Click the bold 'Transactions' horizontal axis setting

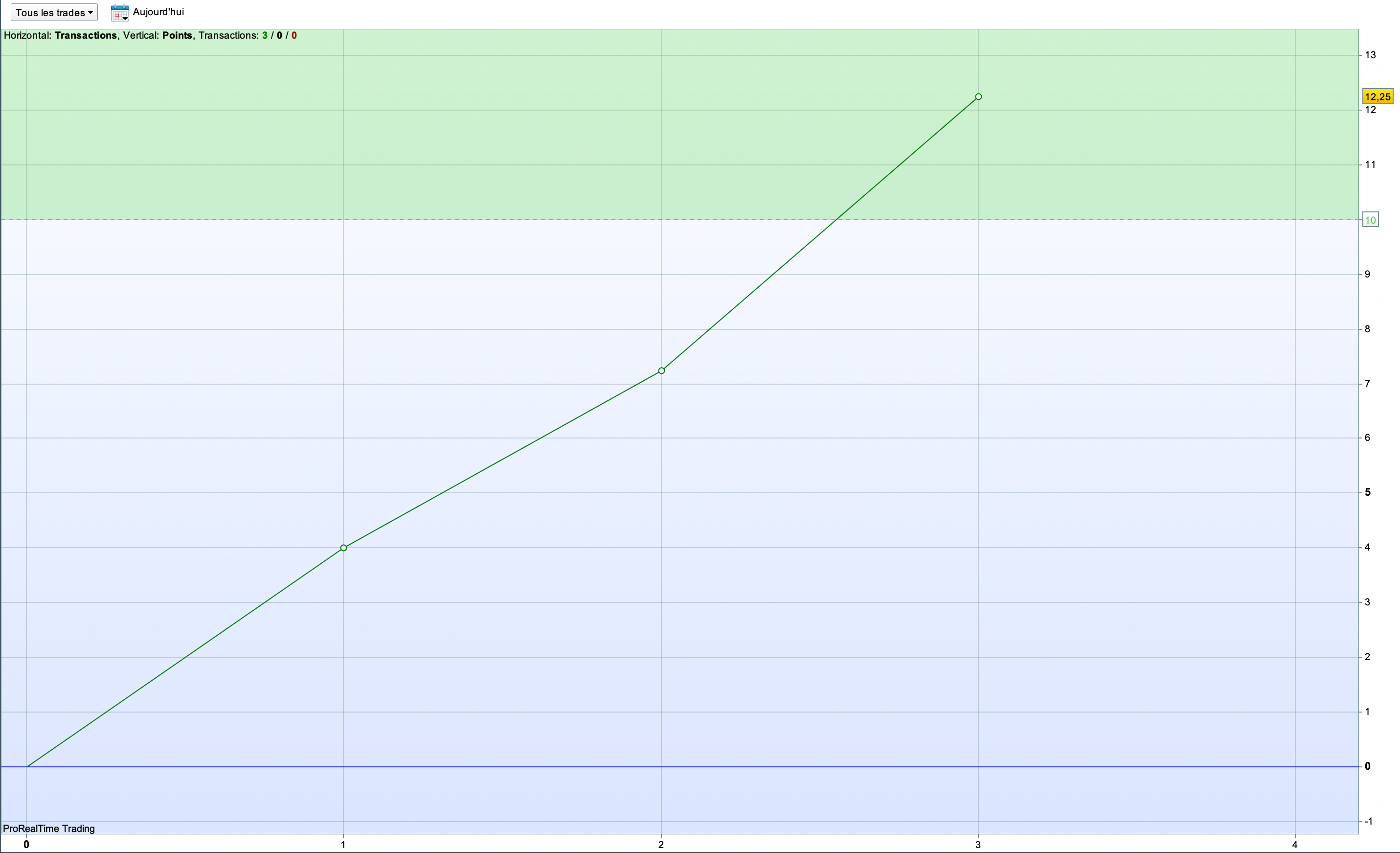[x=85, y=35]
